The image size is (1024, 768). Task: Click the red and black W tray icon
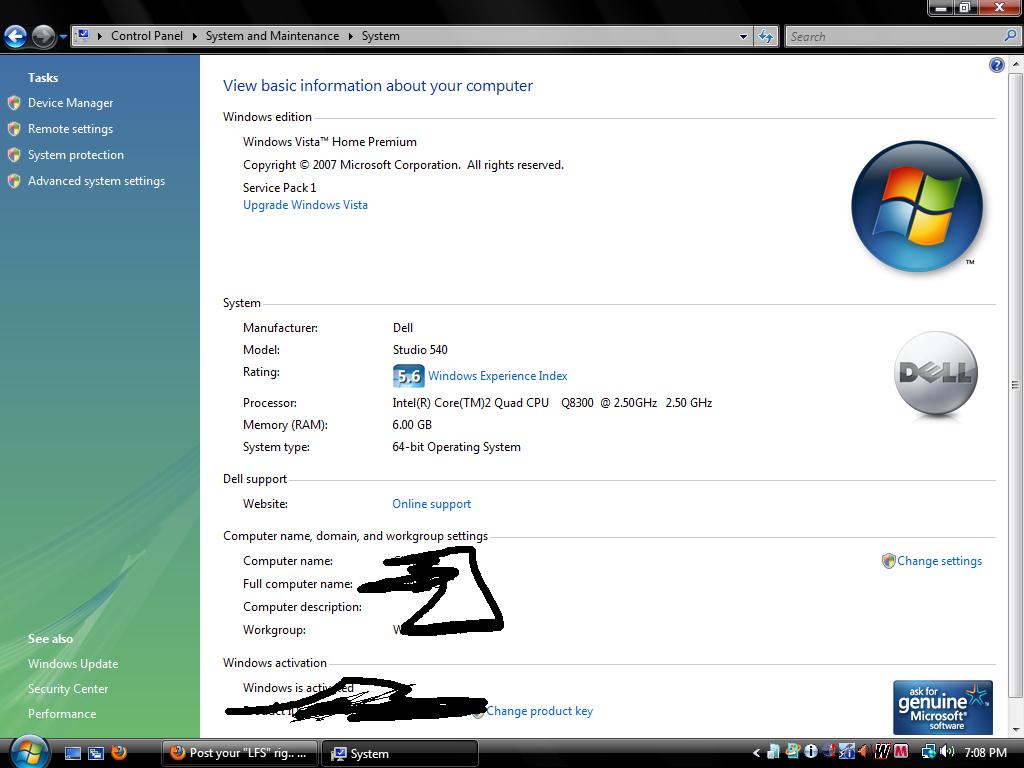click(x=882, y=752)
